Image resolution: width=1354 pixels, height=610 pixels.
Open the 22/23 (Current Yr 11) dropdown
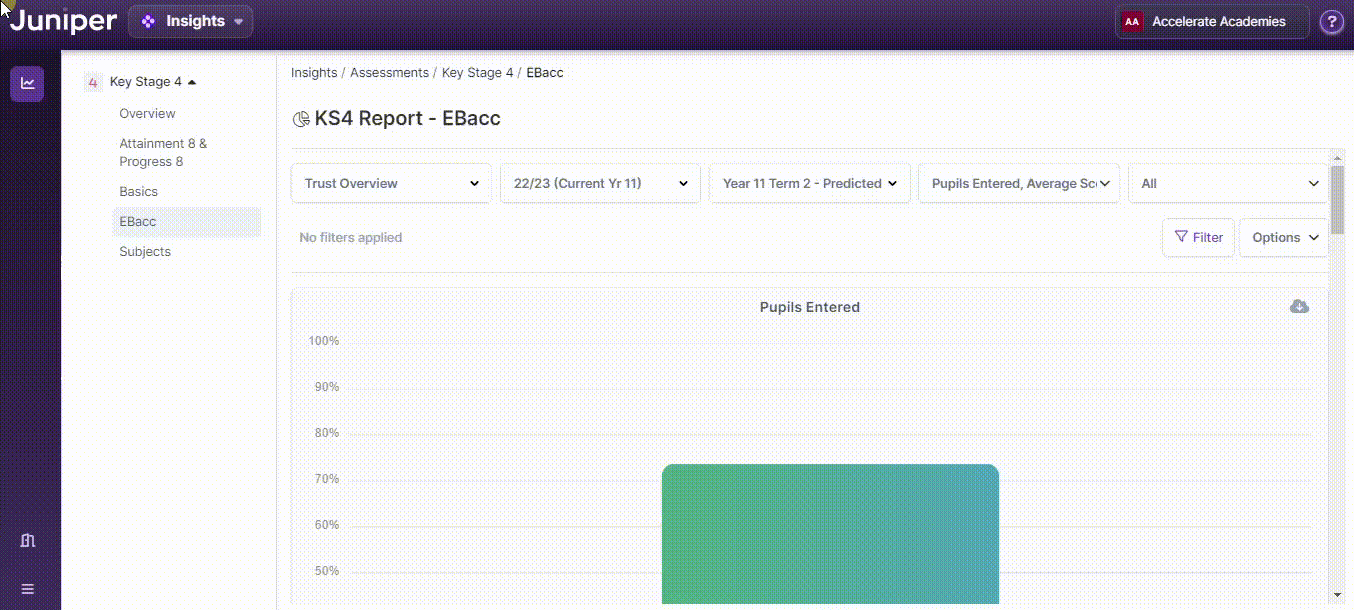600,184
